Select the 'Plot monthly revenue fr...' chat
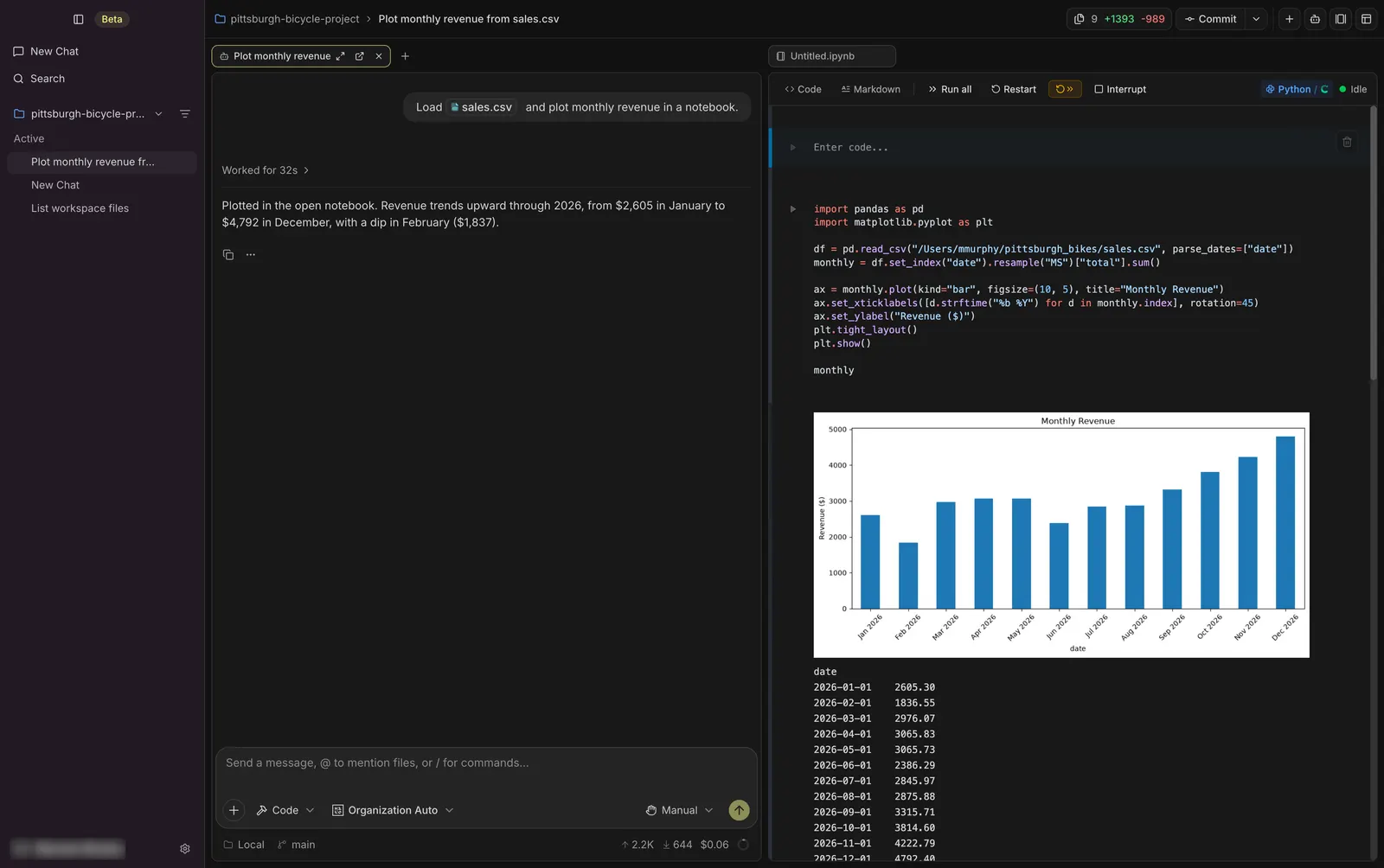The width and height of the screenshot is (1384, 868). pos(102,162)
